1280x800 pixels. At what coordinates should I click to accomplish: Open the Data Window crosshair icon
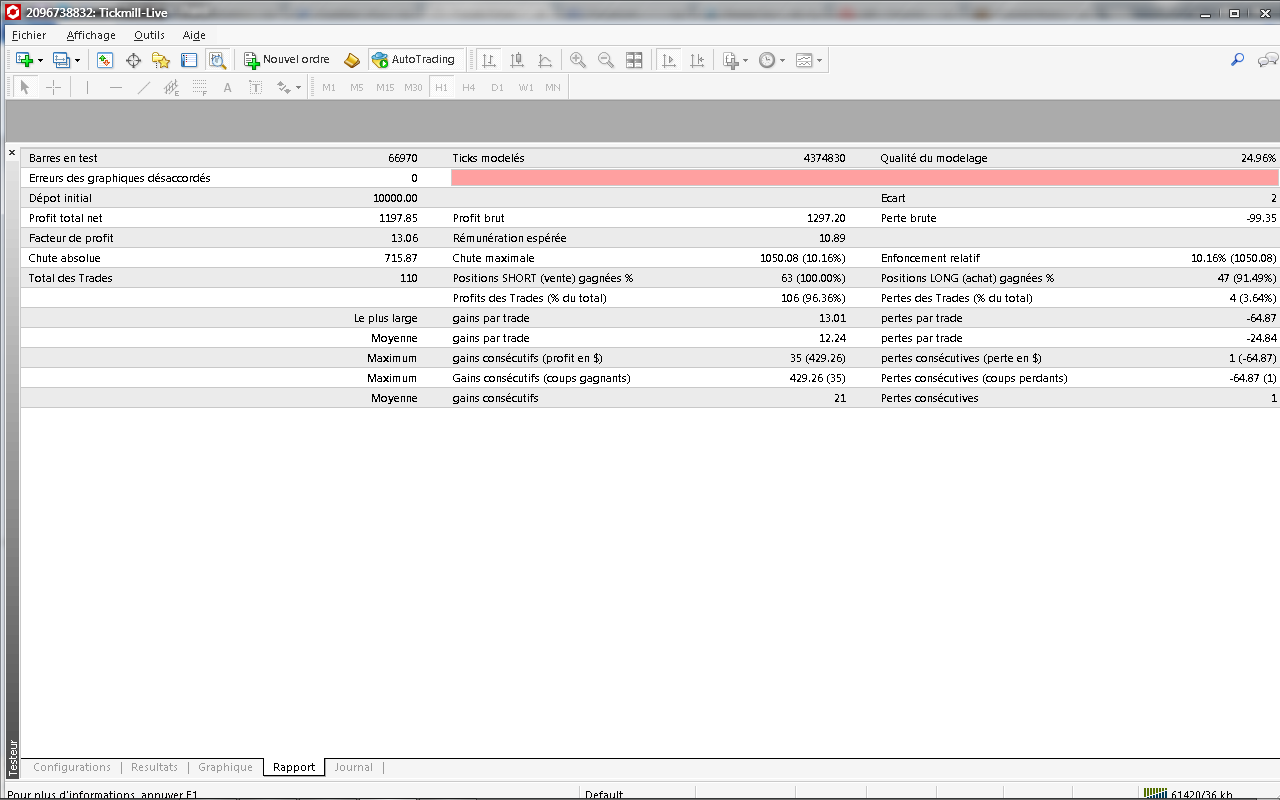[x=133, y=60]
